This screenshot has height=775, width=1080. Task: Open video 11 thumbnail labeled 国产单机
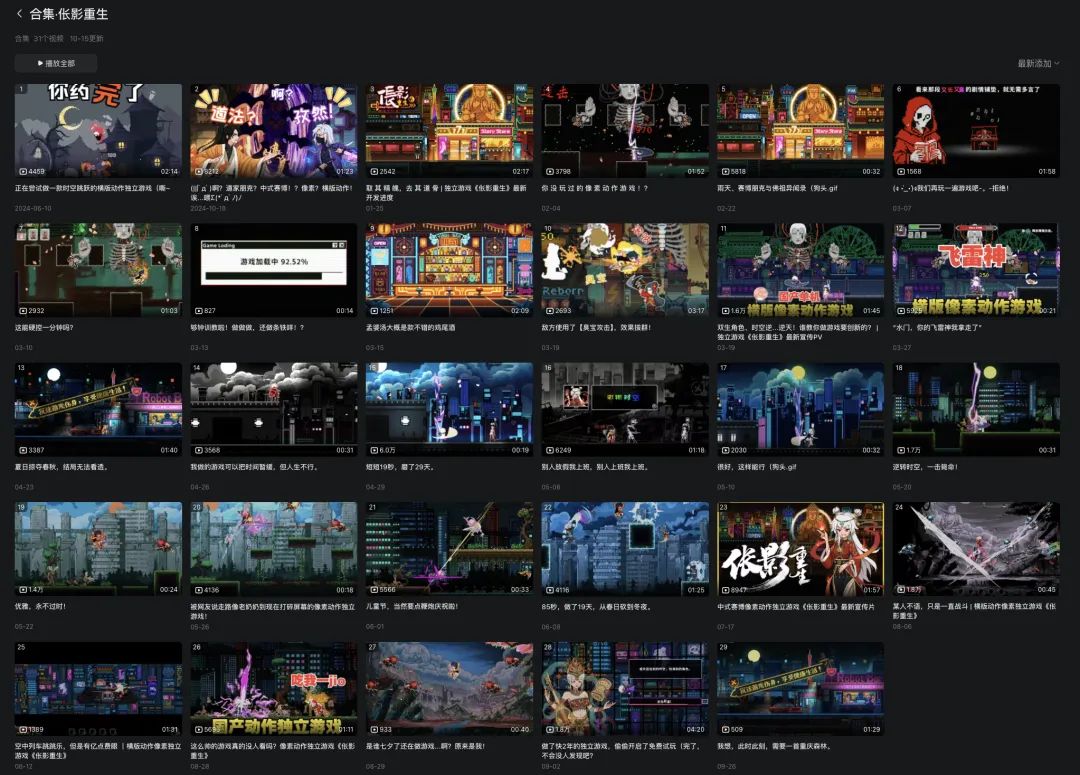point(800,270)
